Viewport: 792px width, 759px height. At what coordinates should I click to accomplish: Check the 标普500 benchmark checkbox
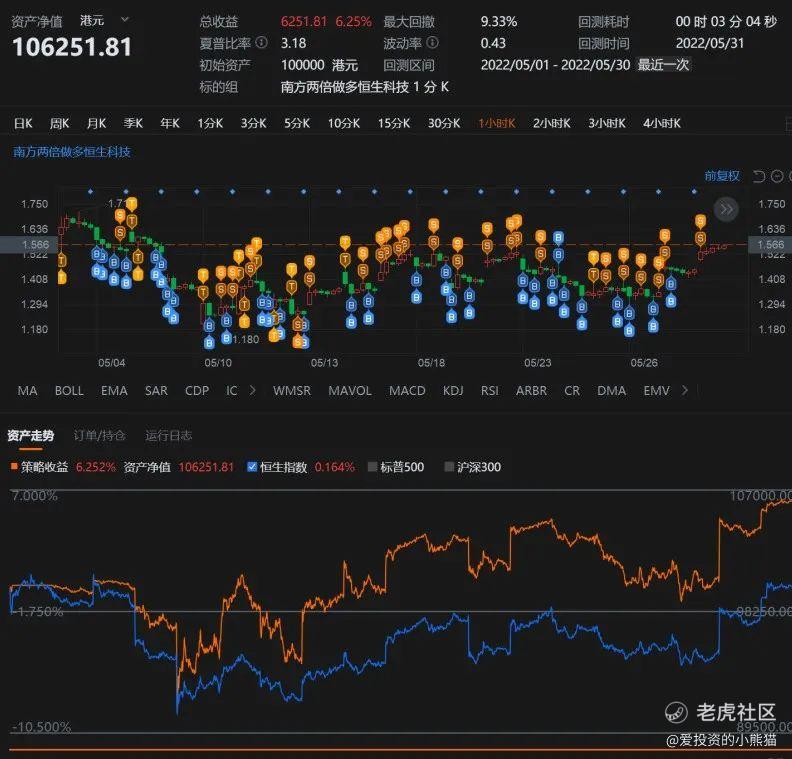pos(373,467)
